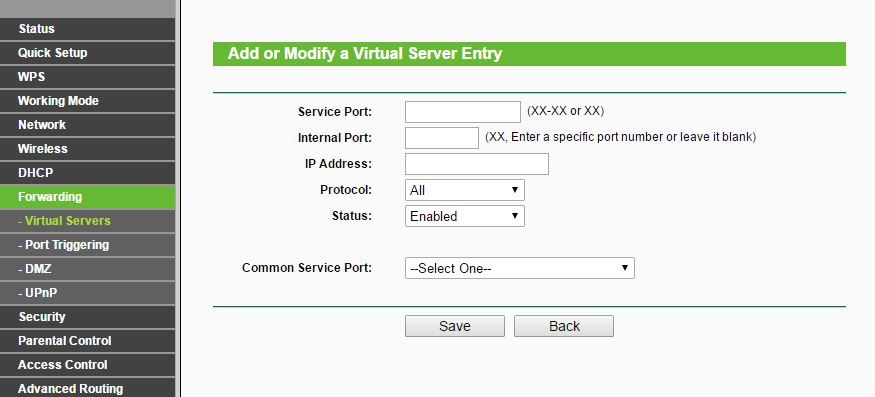Select the Forwarding menu section
Viewport: 875px width, 397px height.
click(88, 197)
